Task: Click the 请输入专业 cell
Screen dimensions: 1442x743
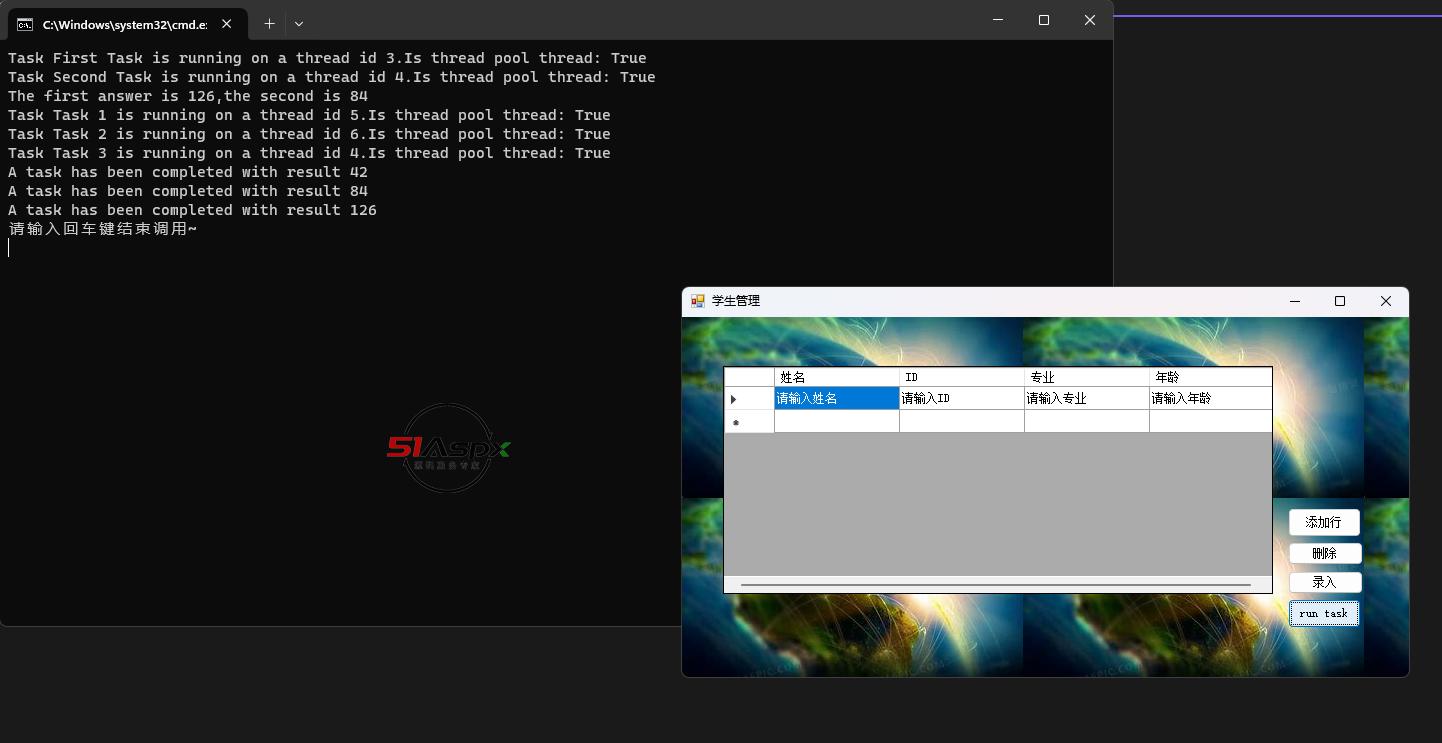Action: (1086, 399)
